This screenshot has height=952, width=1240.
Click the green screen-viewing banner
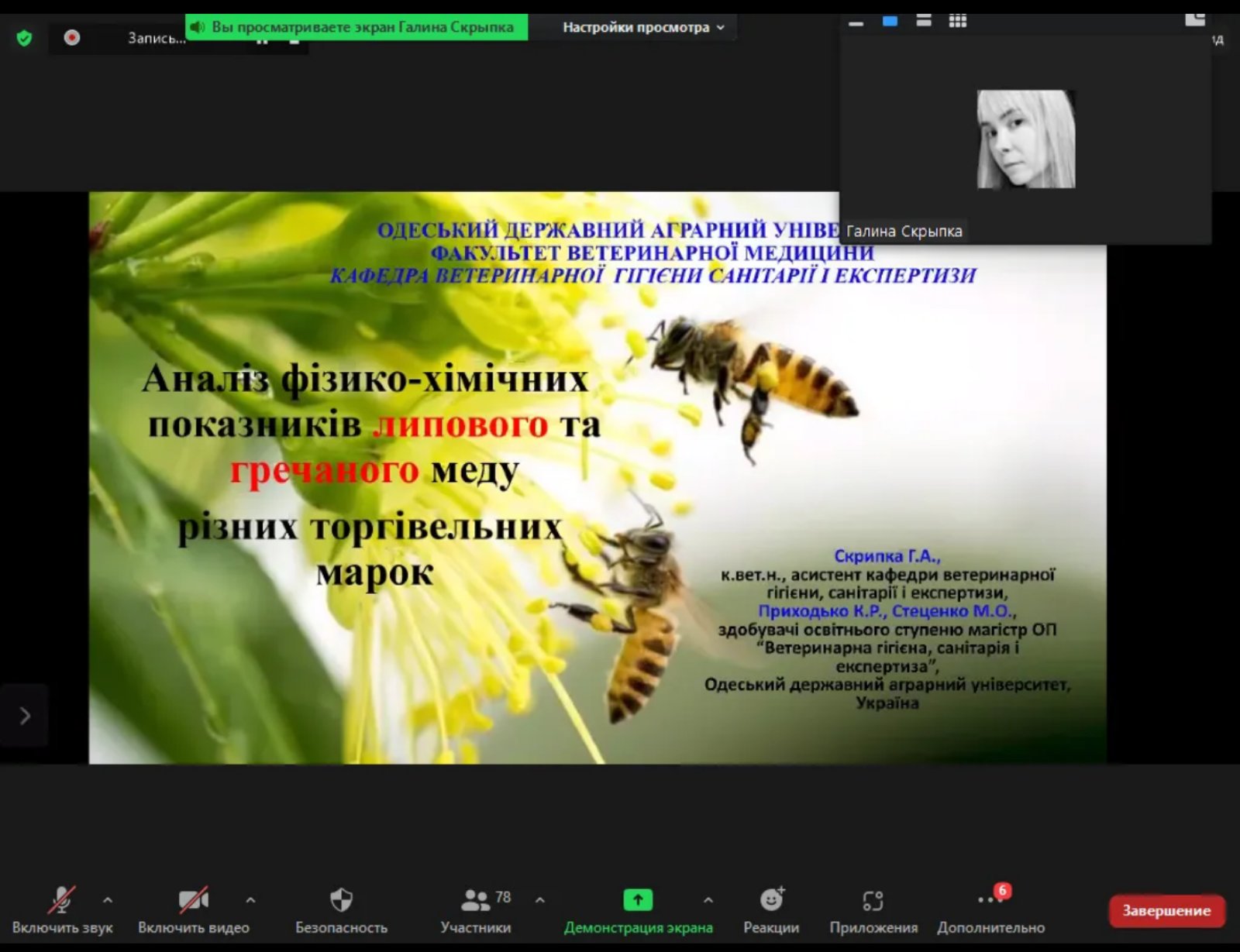(x=356, y=27)
